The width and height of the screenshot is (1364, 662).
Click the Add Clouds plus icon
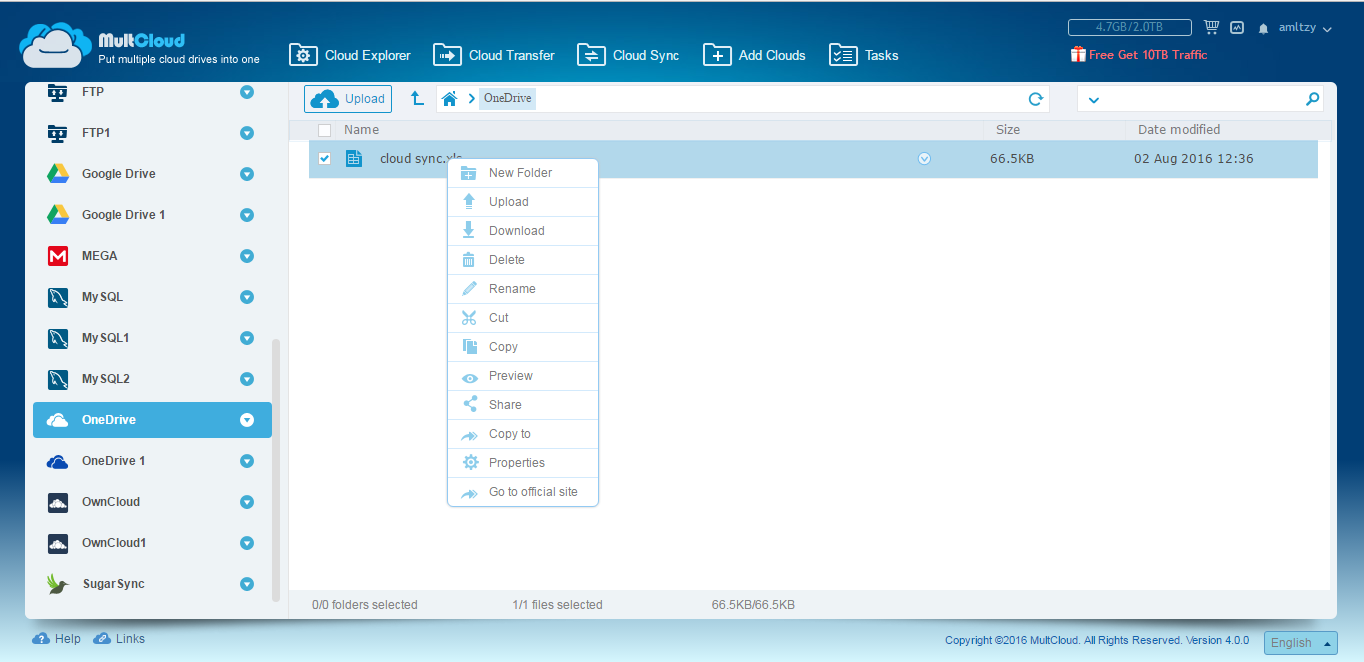pos(717,55)
